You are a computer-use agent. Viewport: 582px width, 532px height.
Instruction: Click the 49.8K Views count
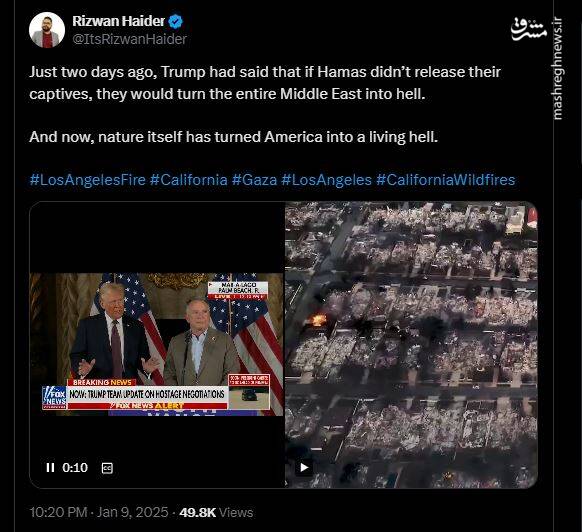coord(216,512)
